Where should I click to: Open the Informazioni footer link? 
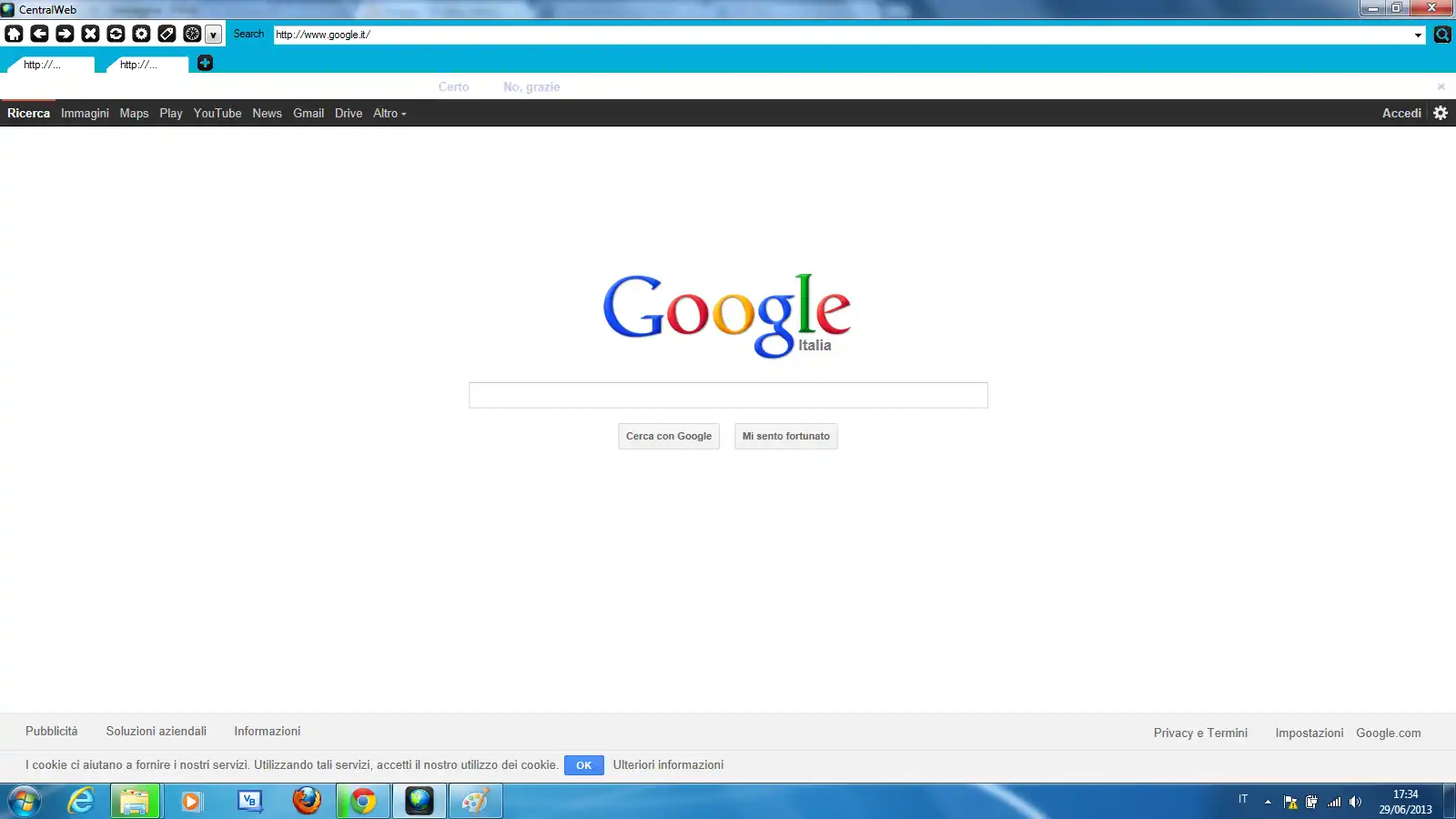coord(267,731)
